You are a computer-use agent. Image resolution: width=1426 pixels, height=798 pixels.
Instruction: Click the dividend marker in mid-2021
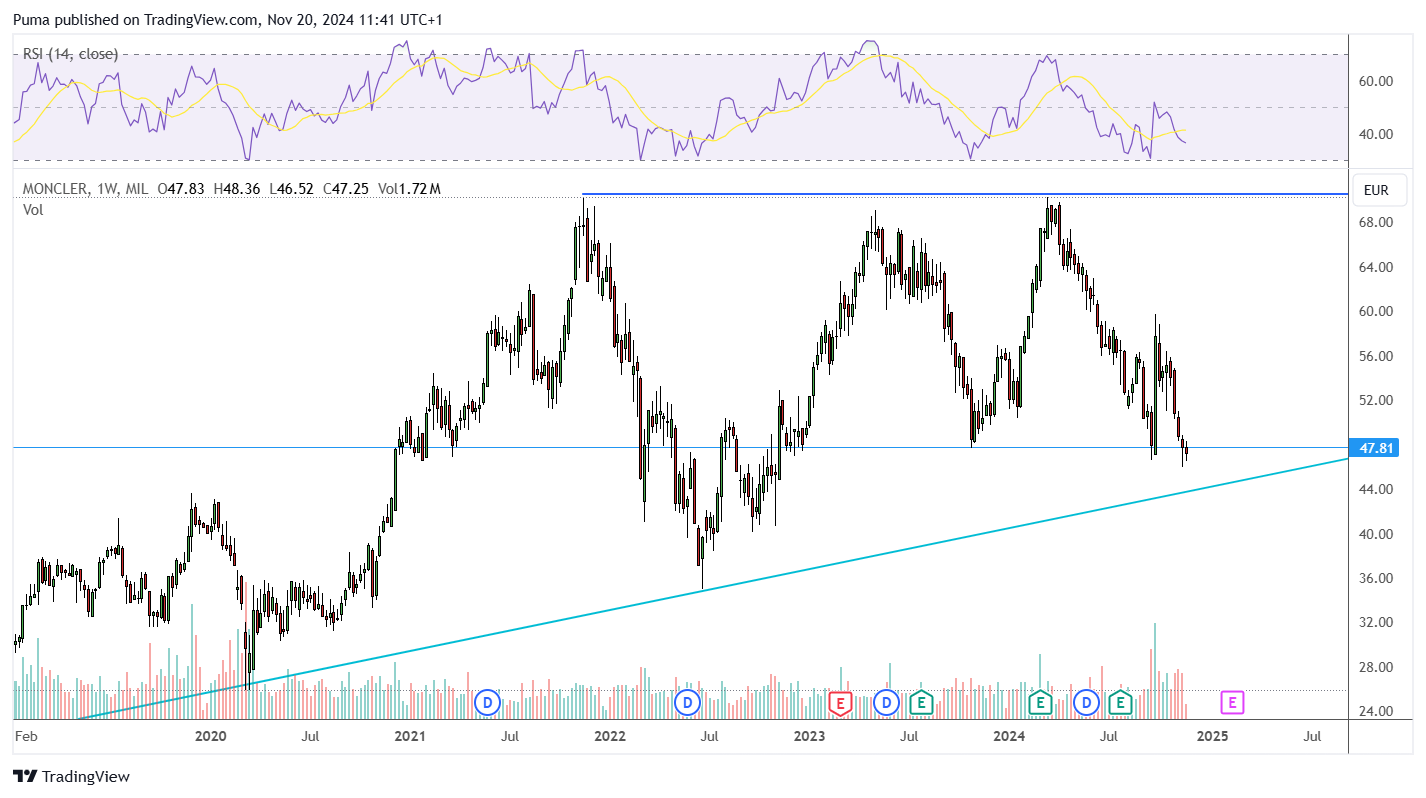click(487, 703)
